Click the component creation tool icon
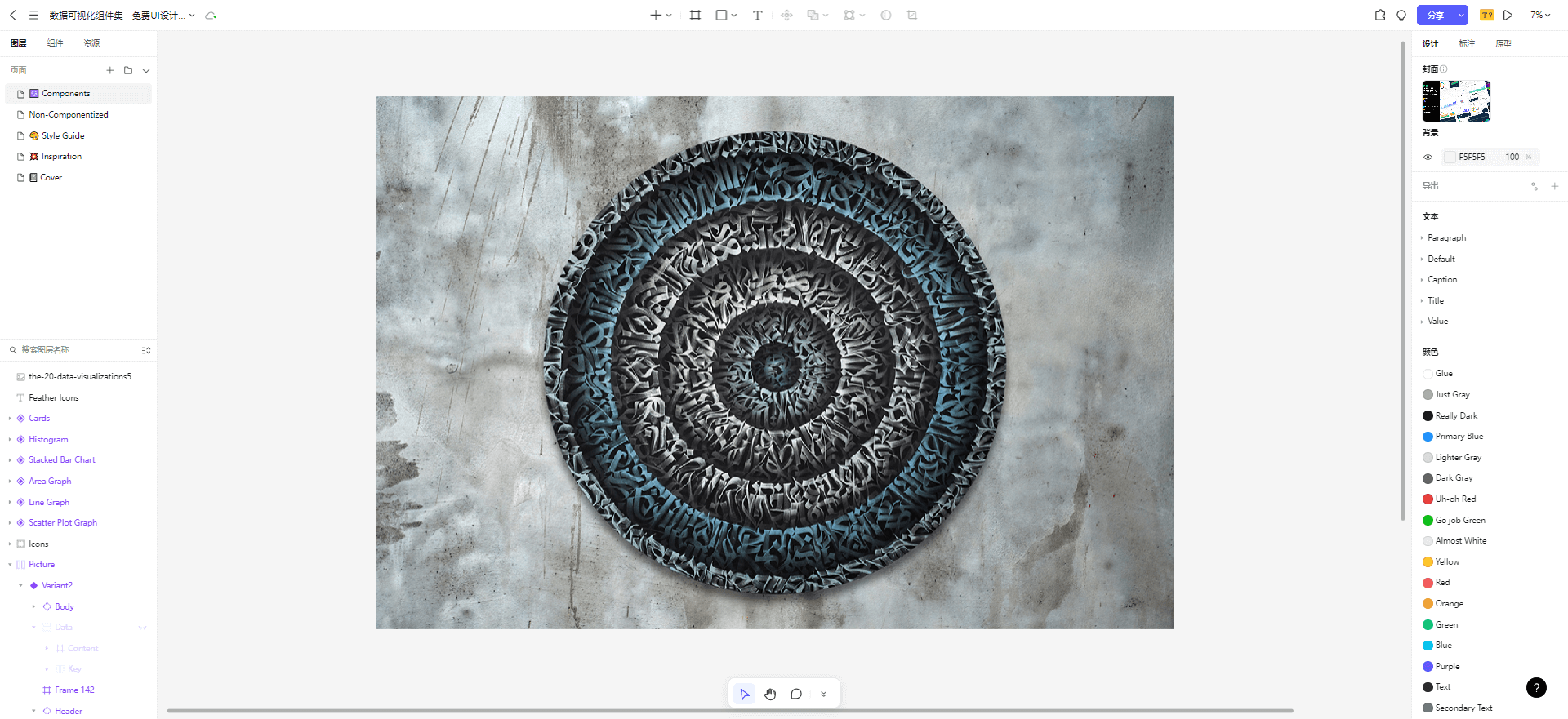 click(786, 15)
